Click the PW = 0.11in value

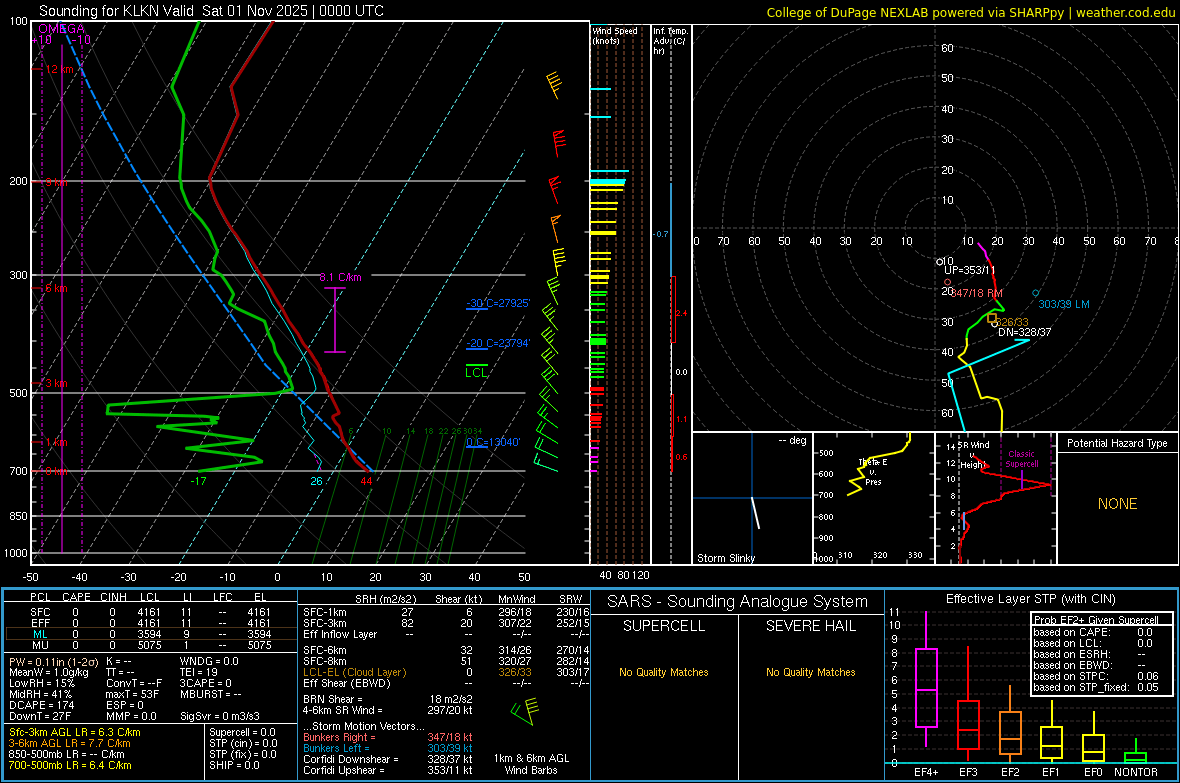[52, 661]
